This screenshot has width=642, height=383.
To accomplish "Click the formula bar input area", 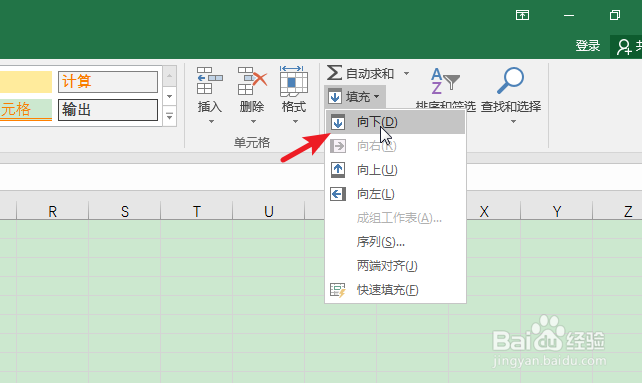I will (x=321, y=177).
